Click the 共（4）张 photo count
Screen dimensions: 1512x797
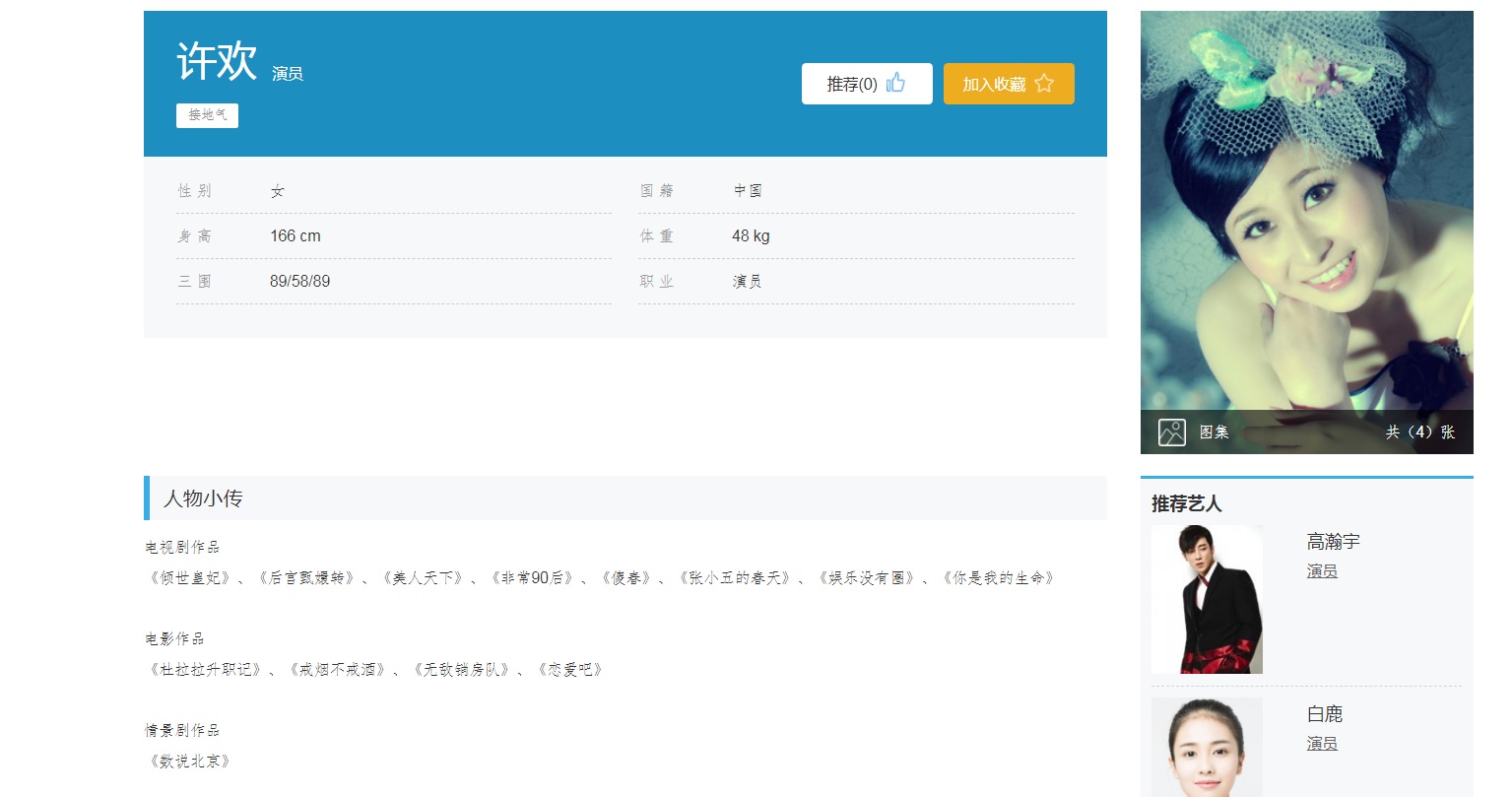pyautogui.click(x=1418, y=432)
